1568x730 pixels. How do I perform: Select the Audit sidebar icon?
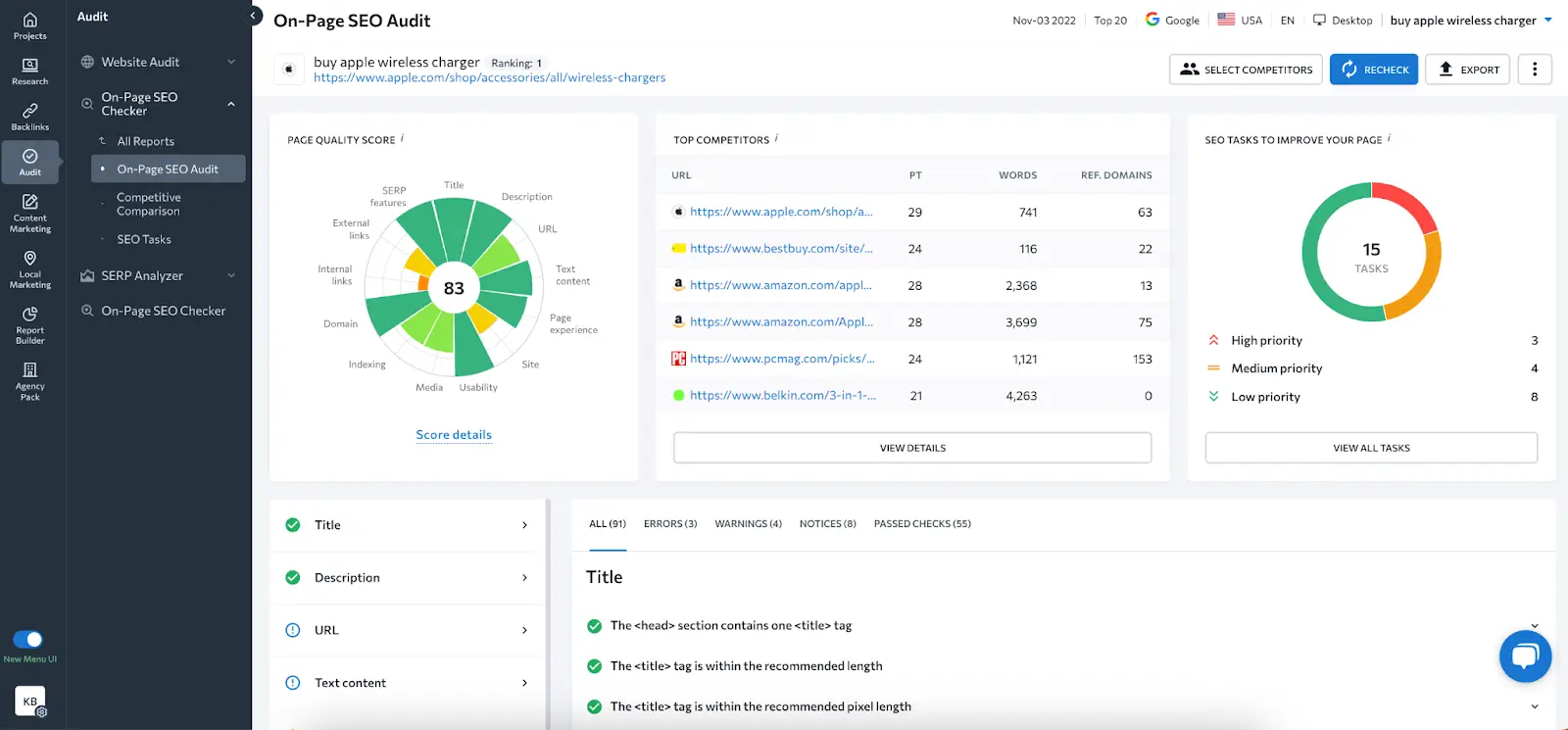(30, 163)
